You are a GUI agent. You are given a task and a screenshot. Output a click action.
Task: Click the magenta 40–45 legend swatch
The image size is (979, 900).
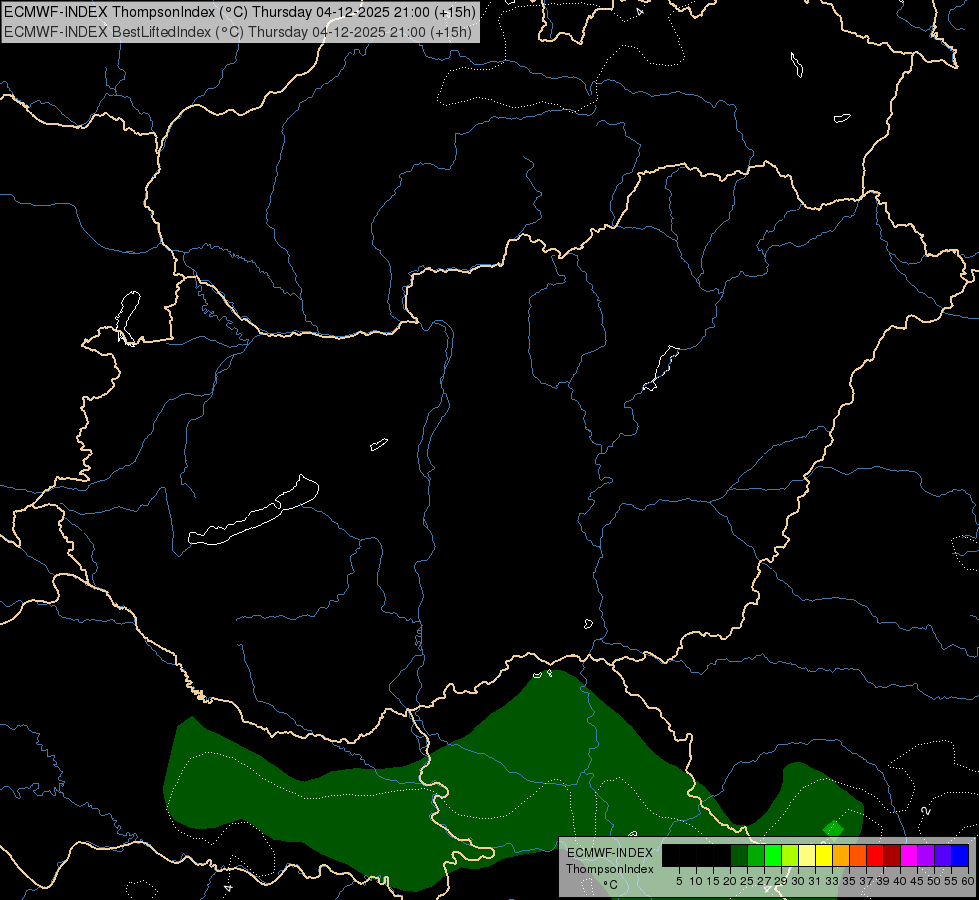pyautogui.click(x=909, y=855)
